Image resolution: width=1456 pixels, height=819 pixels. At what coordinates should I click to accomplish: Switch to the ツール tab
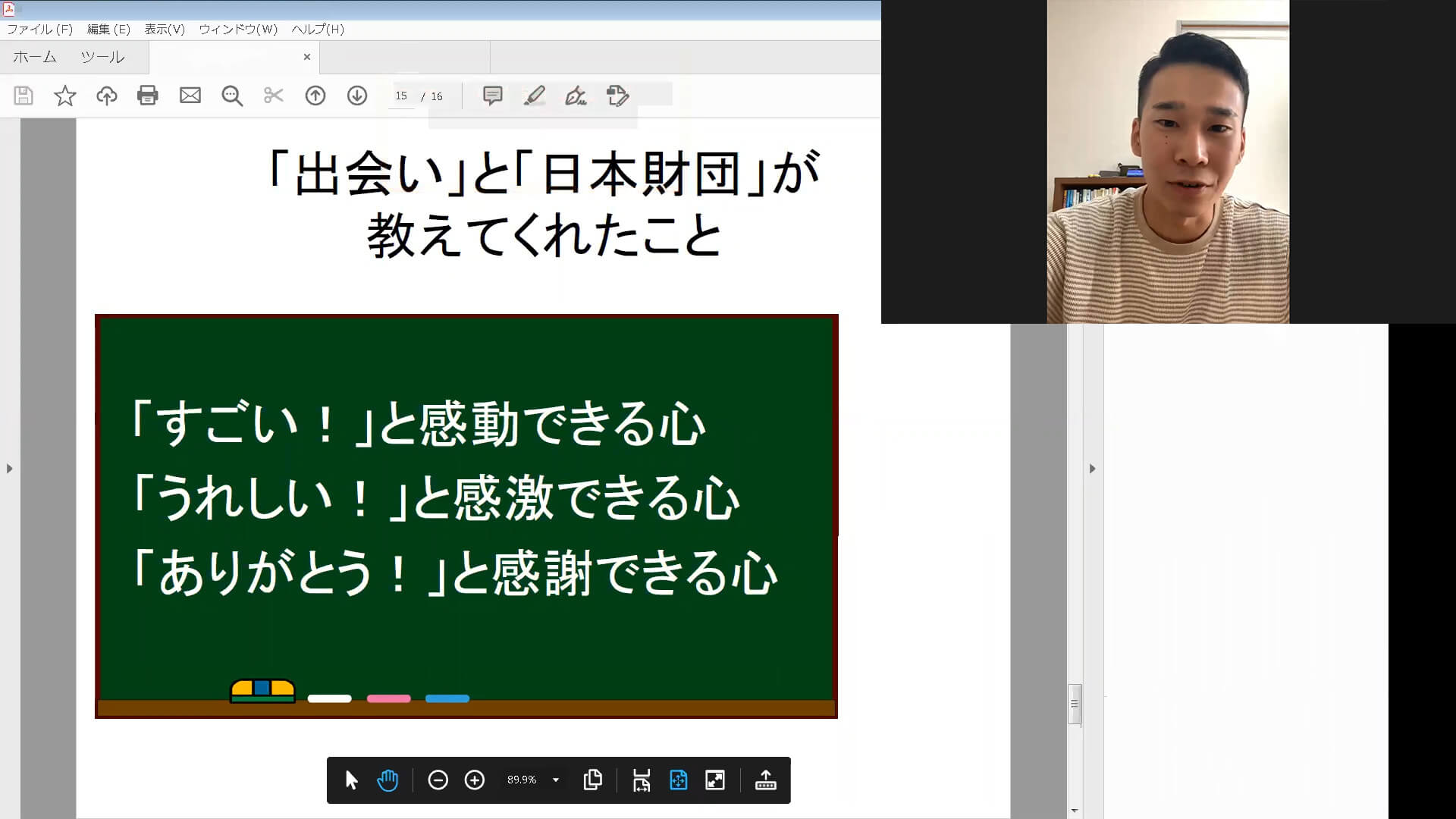coord(102,57)
